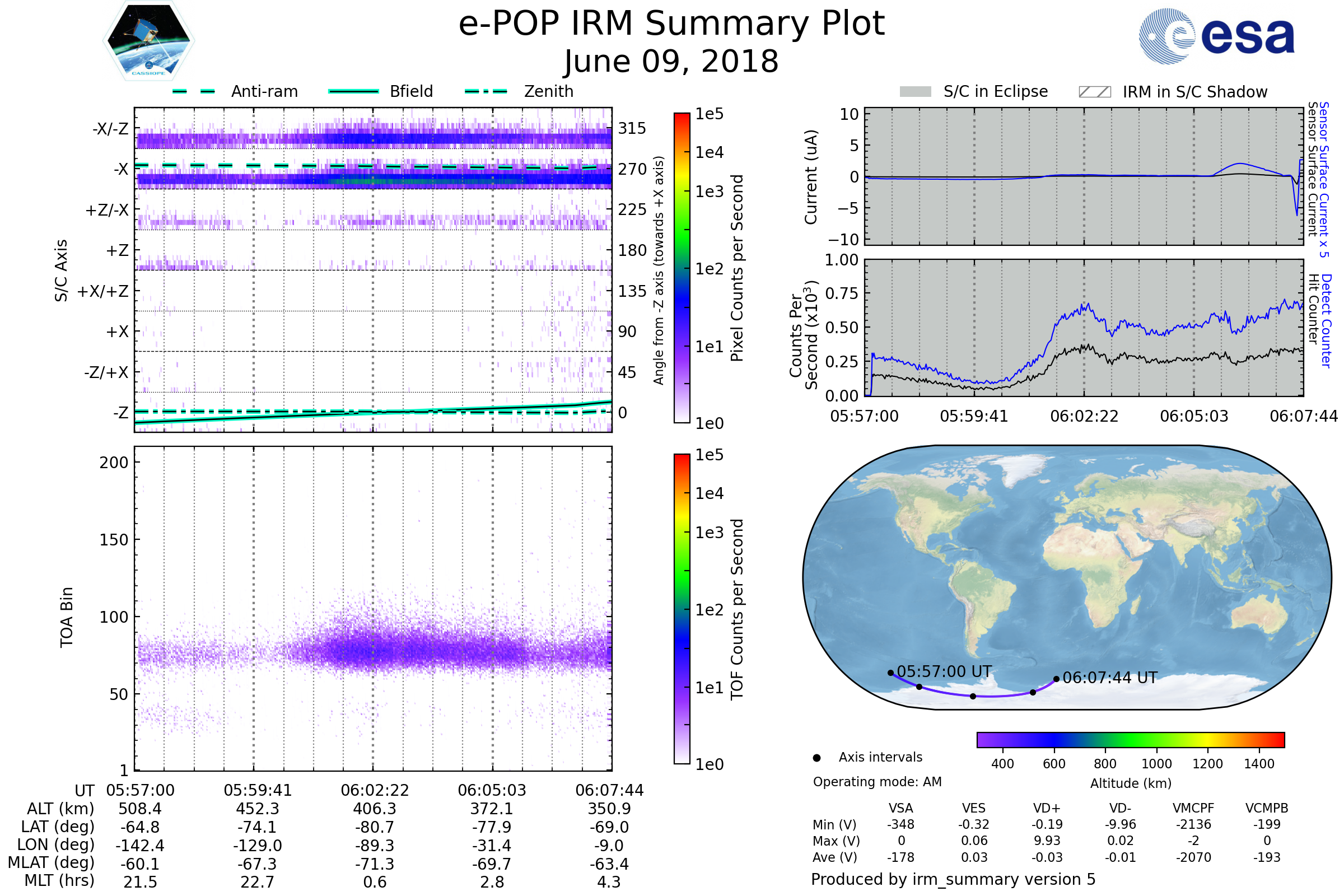Click the Operating mode: AM text
The width and height of the screenshot is (1344, 896).
[x=877, y=782]
